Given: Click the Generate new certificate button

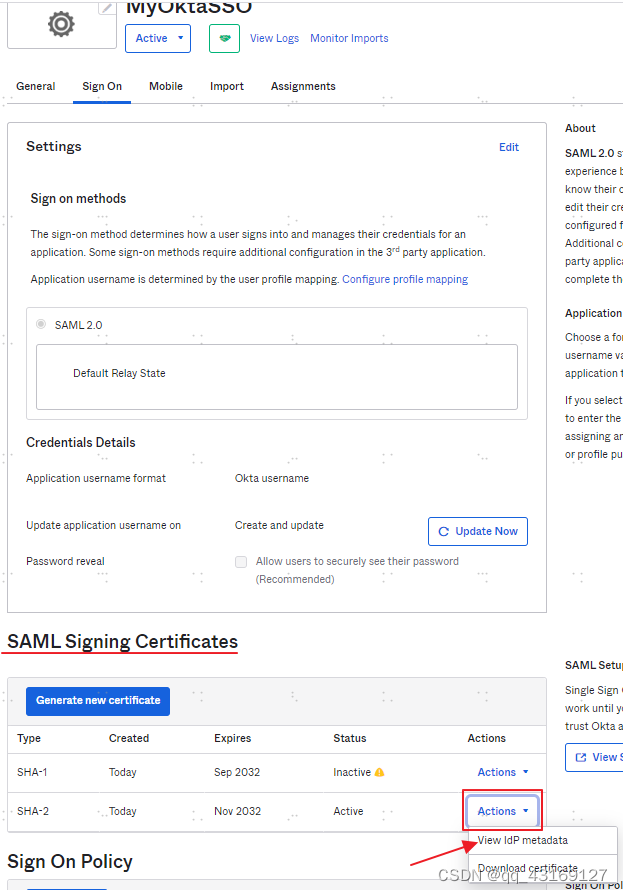Looking at the screenshot, I should pyautogui.click(x=97, y=701).
